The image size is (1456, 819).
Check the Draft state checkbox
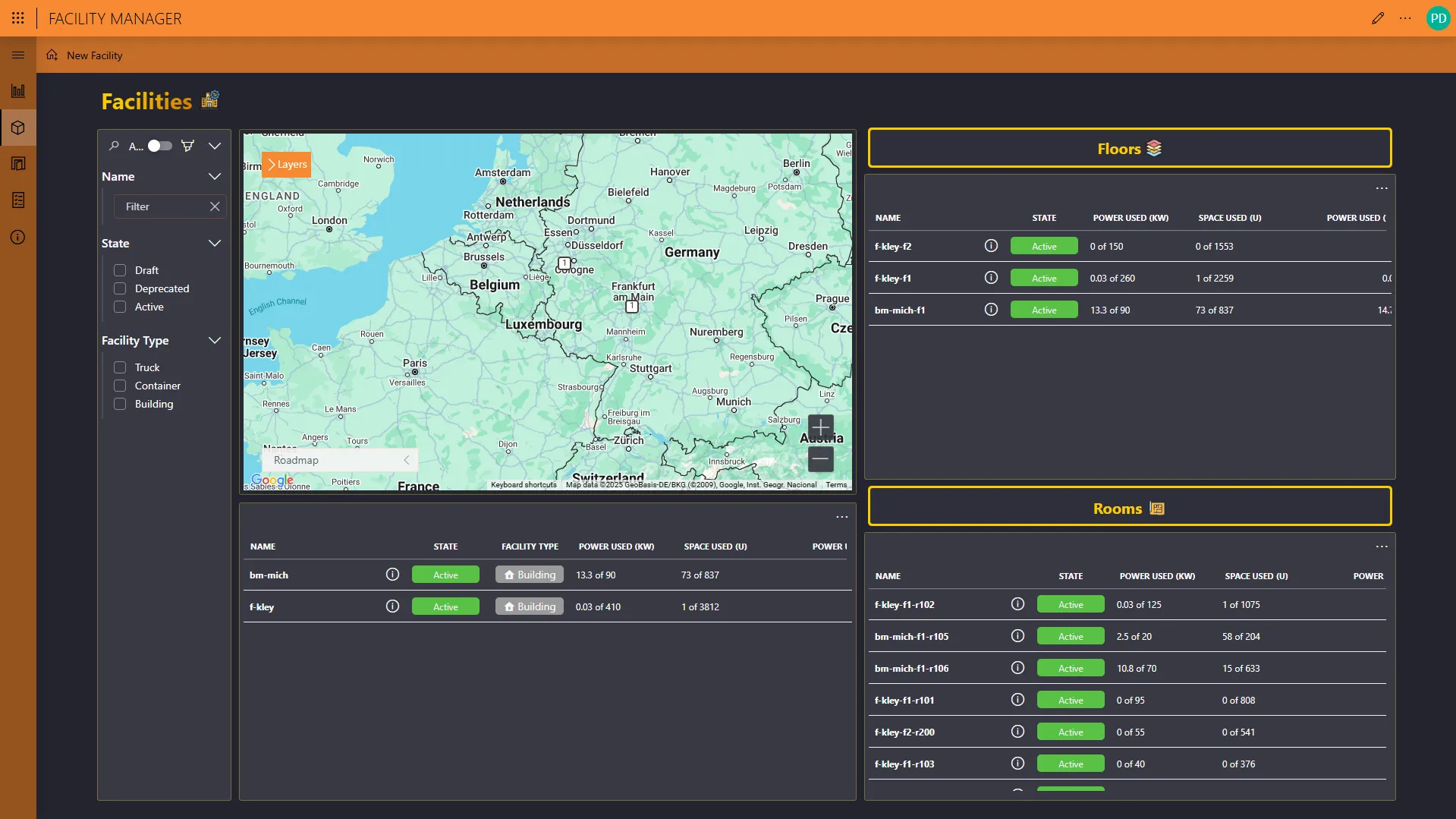pos(120,270)
